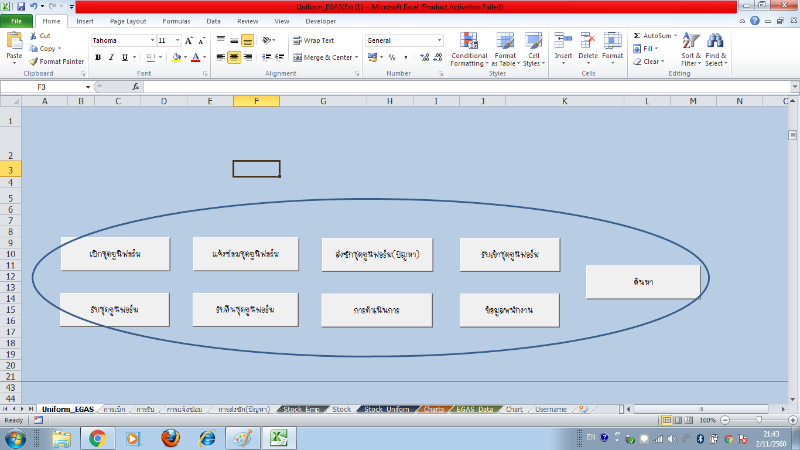The width and height of the screenshot is (800, 450).
Task: Open the General number format dropdown
Action: [438, 41]
